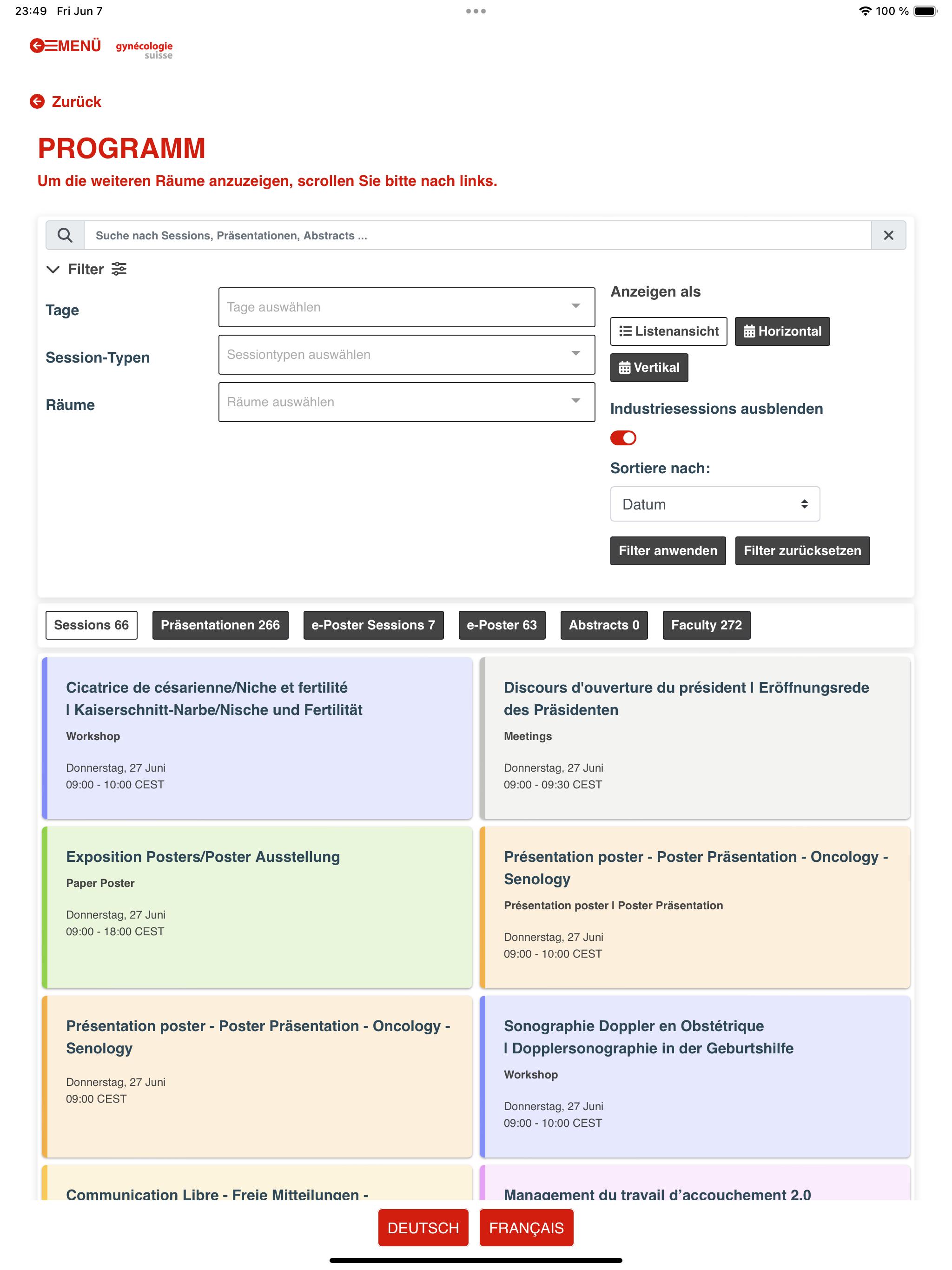Open the Räume auswählen dropdown
Screen dimensions: 952x1270
pos(407,402)
